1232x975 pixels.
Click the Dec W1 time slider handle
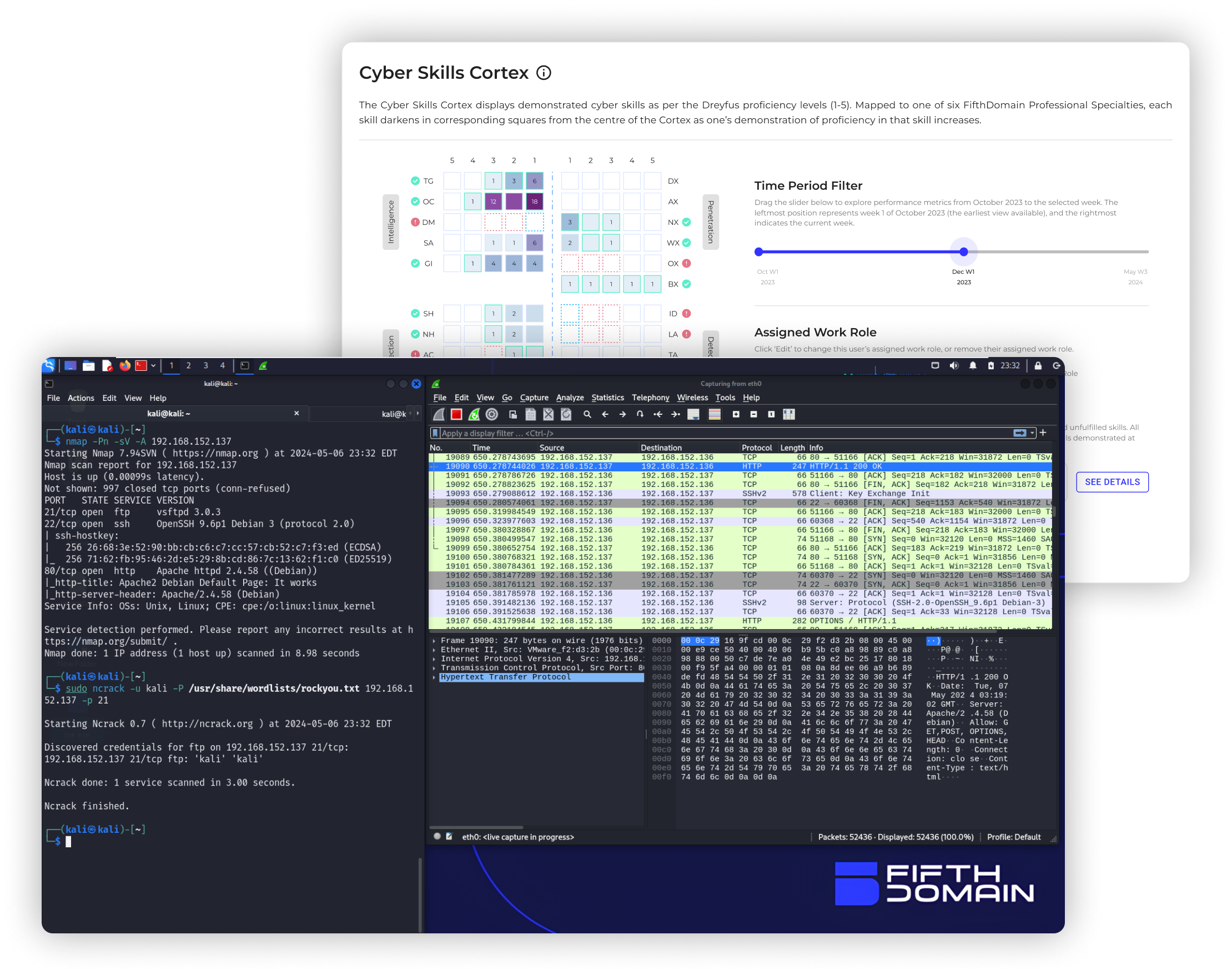tap(963, 252)
